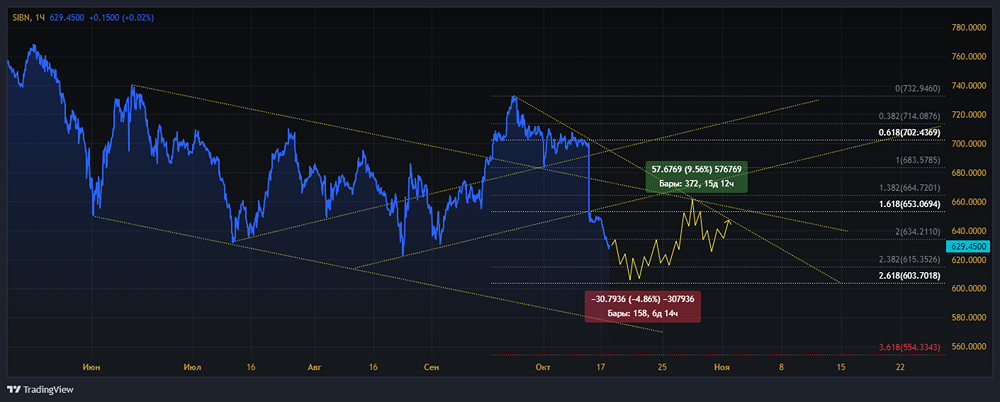This screenshot has height=402, width=1000.
Task: Click the Окт date label on time axis
Action: [x=543, y=367]
